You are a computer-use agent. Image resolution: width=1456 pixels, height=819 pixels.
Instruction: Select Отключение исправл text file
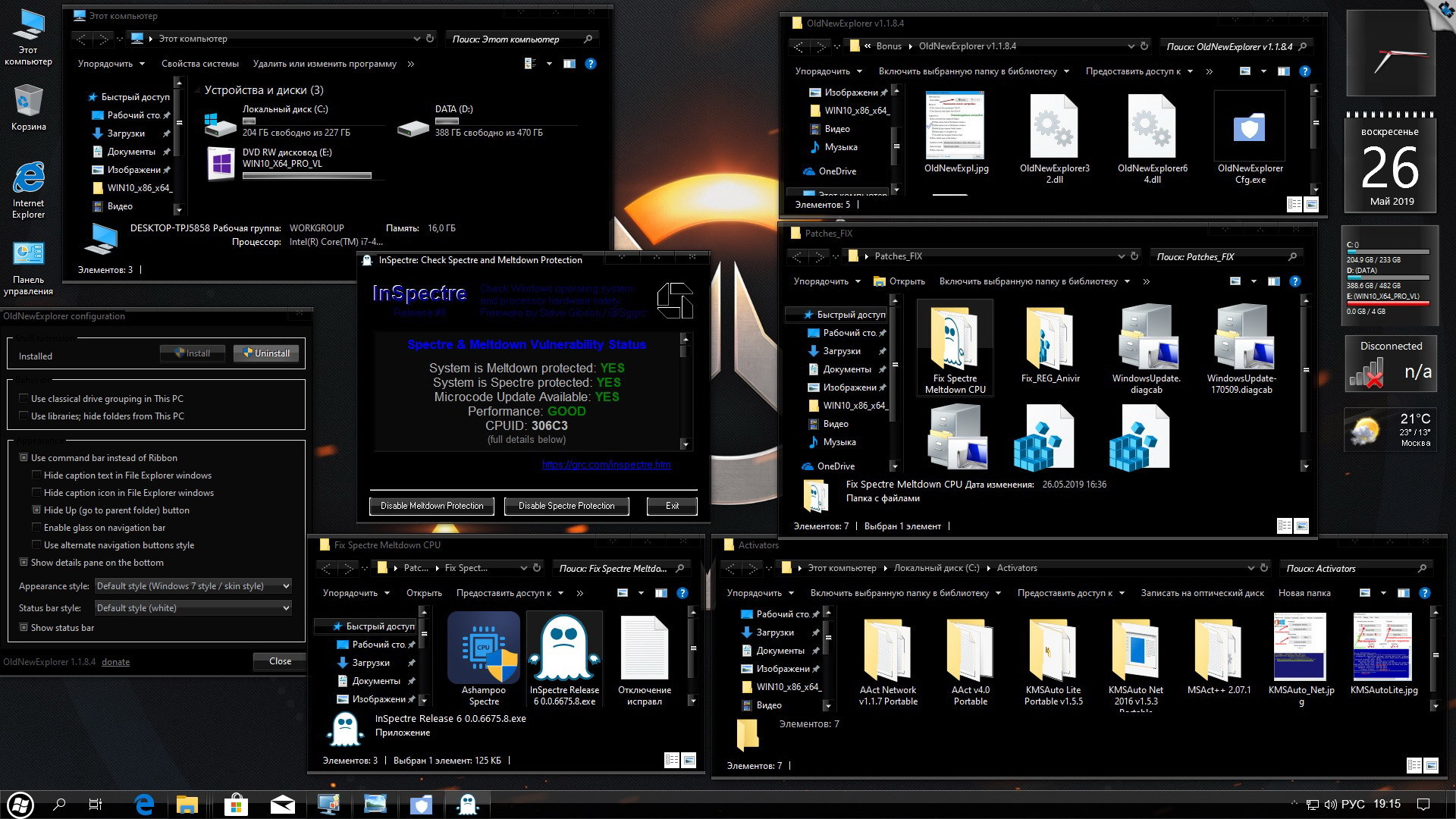pyautogui.click(x=645, y=659)
